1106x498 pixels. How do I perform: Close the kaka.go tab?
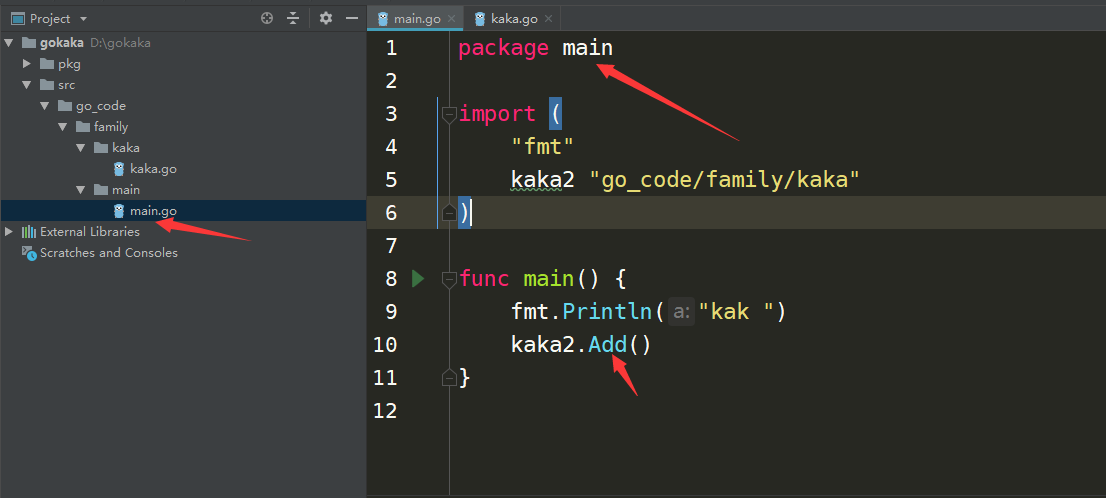(549, 19)
